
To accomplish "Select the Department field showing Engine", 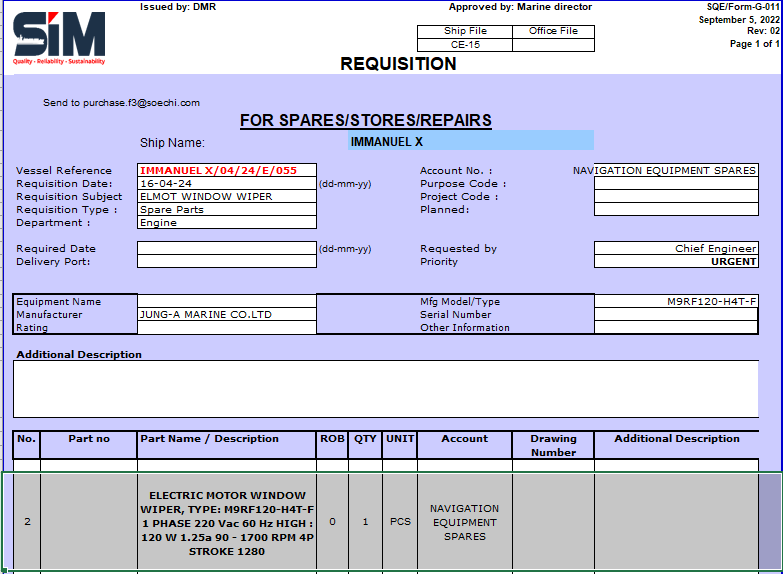I will coord(226,223).
